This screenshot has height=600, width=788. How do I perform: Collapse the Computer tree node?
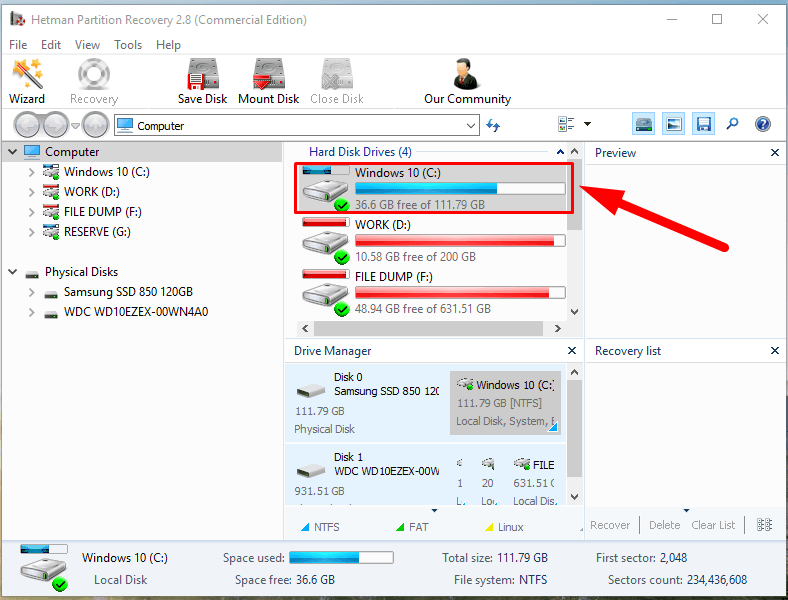point(13,151)
